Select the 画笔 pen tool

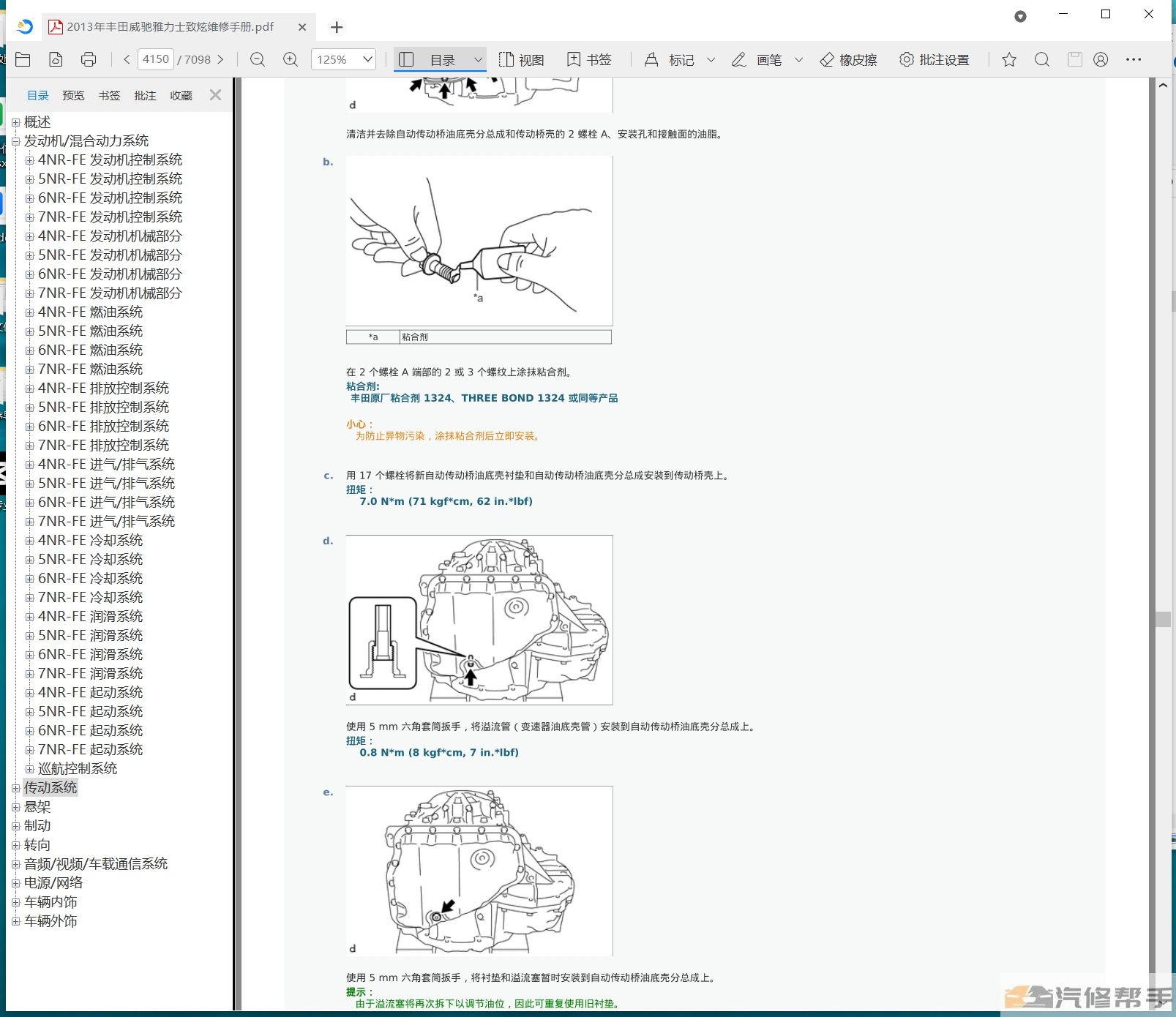coord(757,60)
